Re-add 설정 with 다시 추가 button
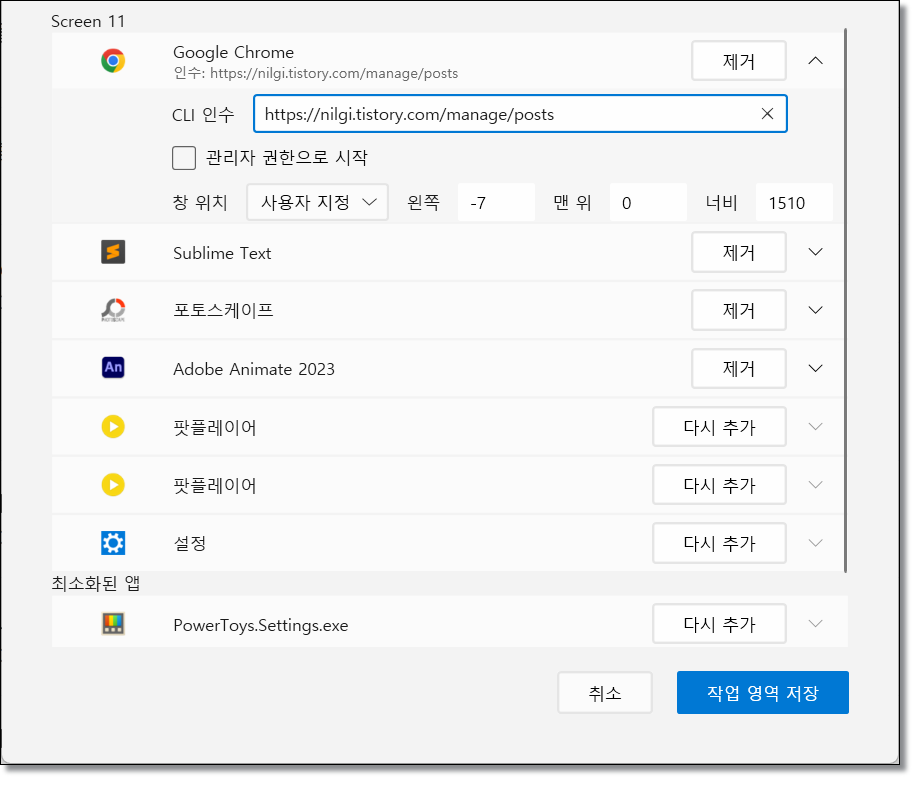 click(719, 543)
